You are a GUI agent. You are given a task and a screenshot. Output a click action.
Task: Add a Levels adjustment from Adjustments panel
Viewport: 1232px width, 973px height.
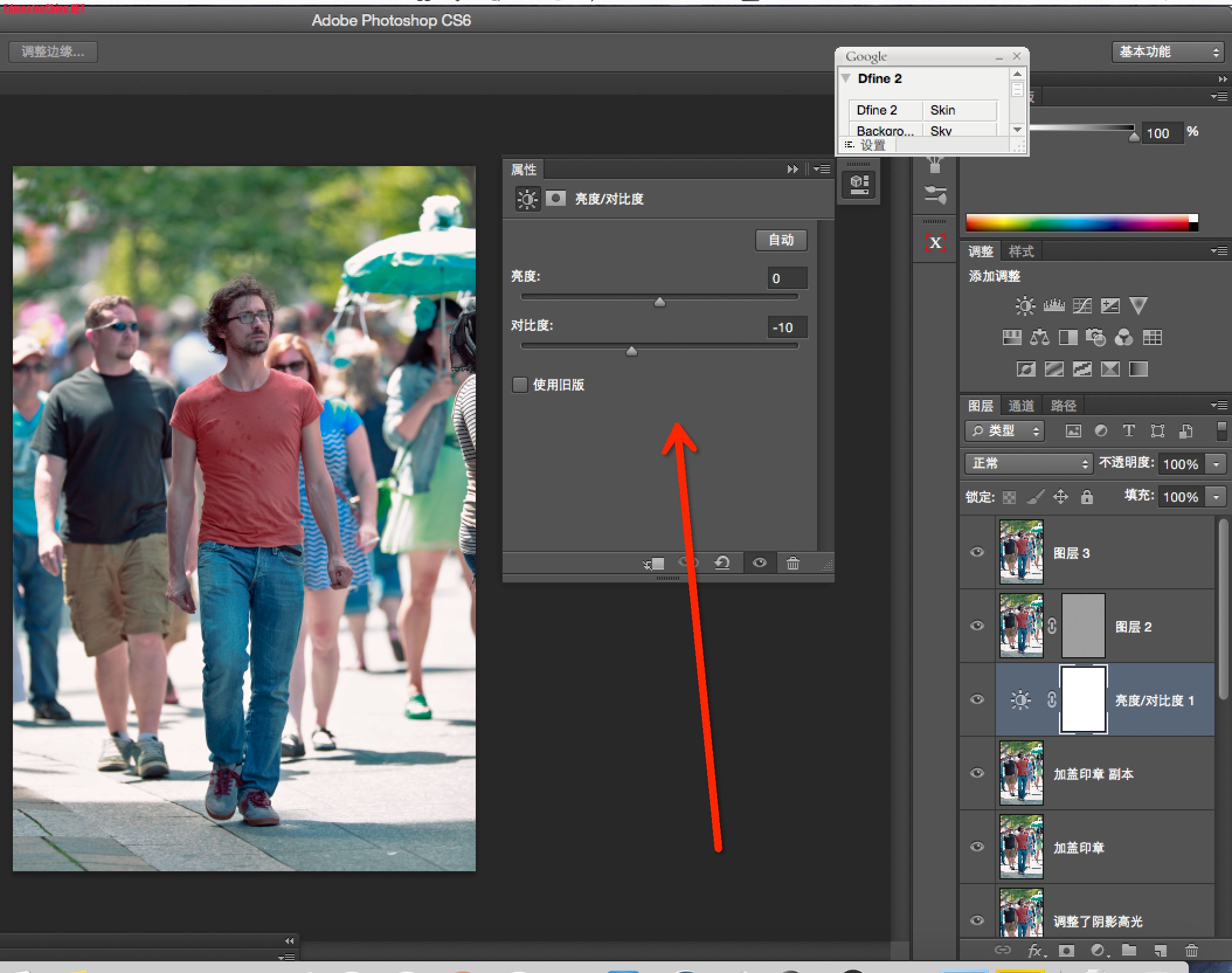pos(1054,305)
